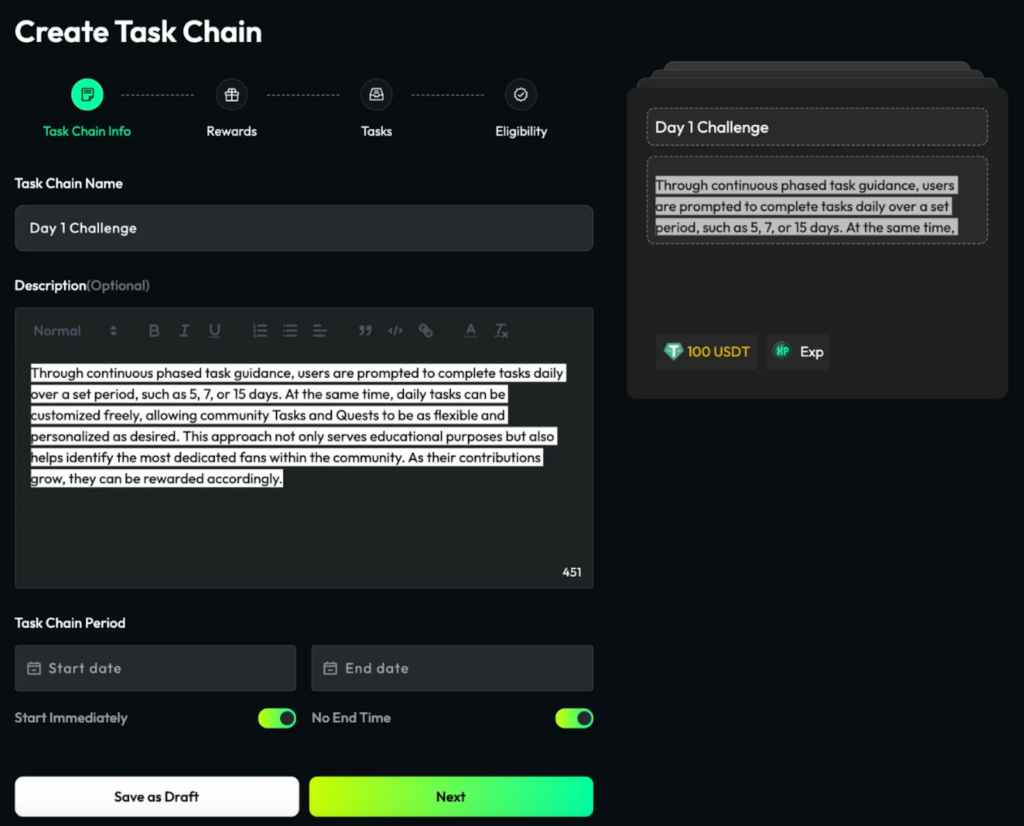
Task: Apply italic formatting in description toolbar
Action: (x=184, y=331)
